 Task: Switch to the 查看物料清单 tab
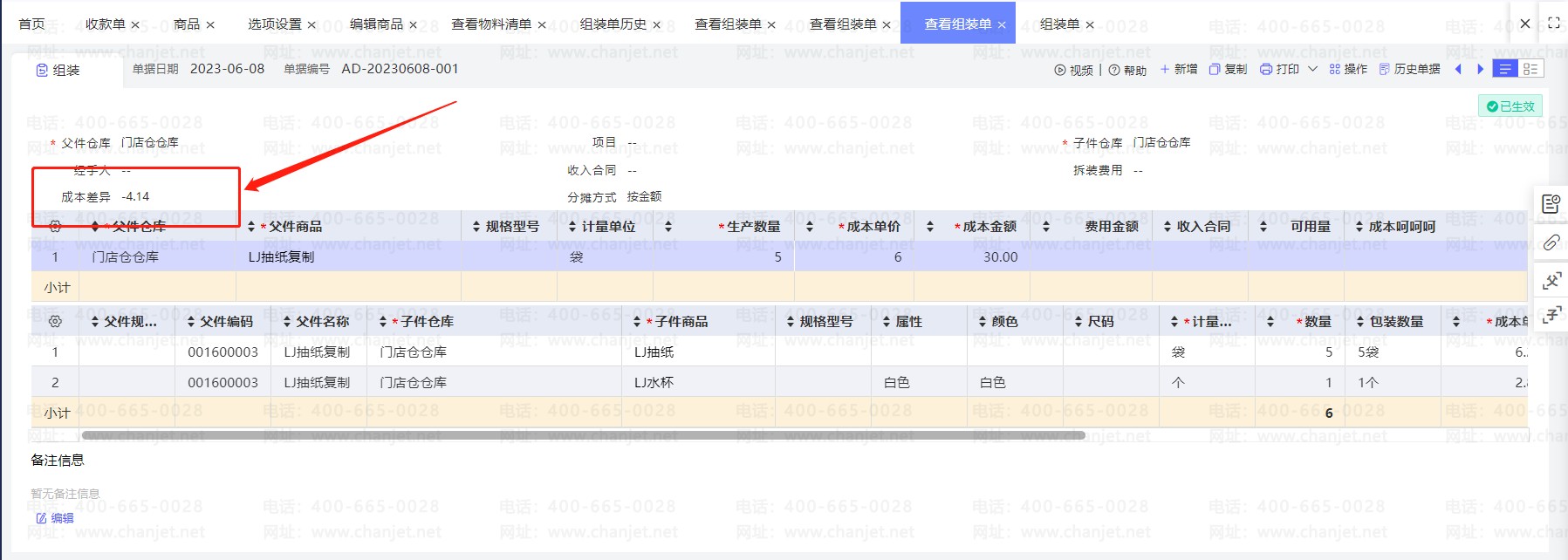[x=490, y=24]
